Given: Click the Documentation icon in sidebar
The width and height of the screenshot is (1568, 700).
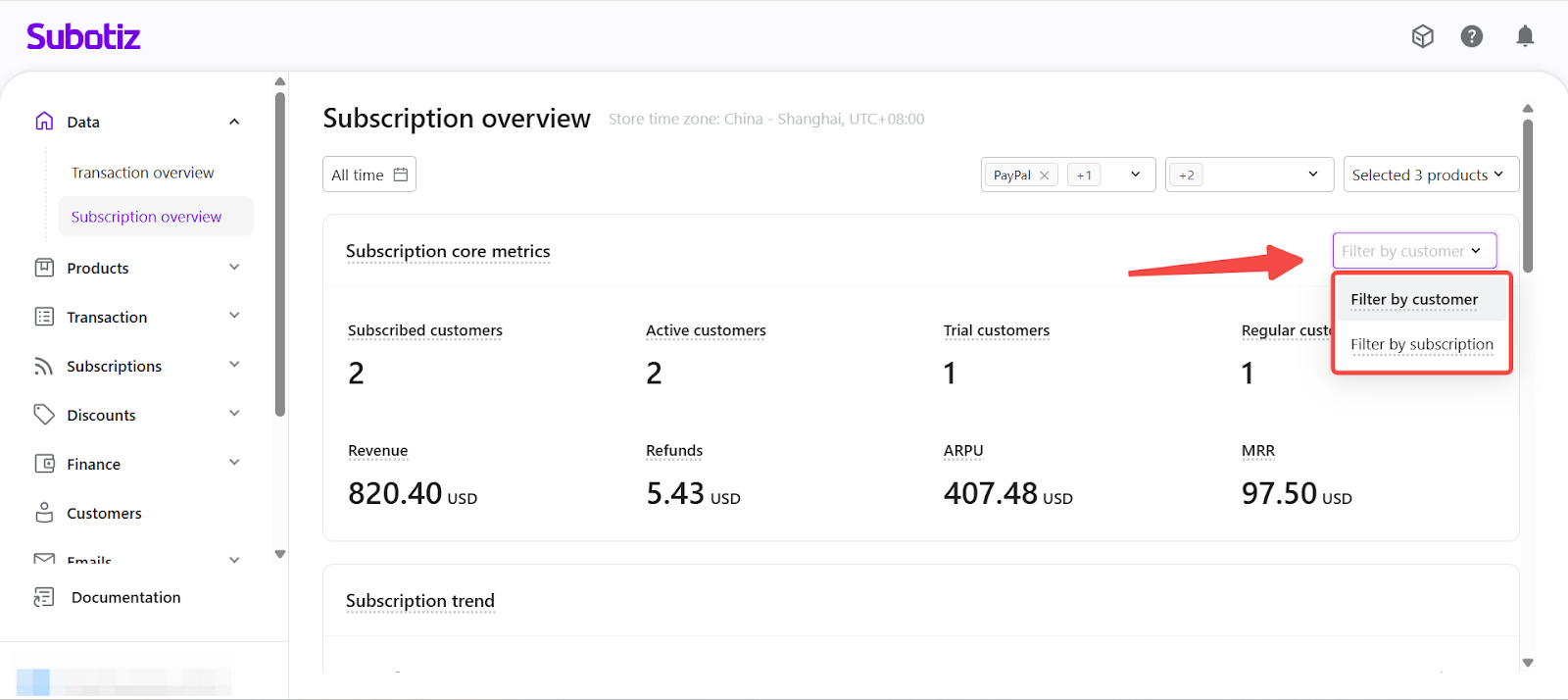Looking at the screenshot, I should 44,597.
